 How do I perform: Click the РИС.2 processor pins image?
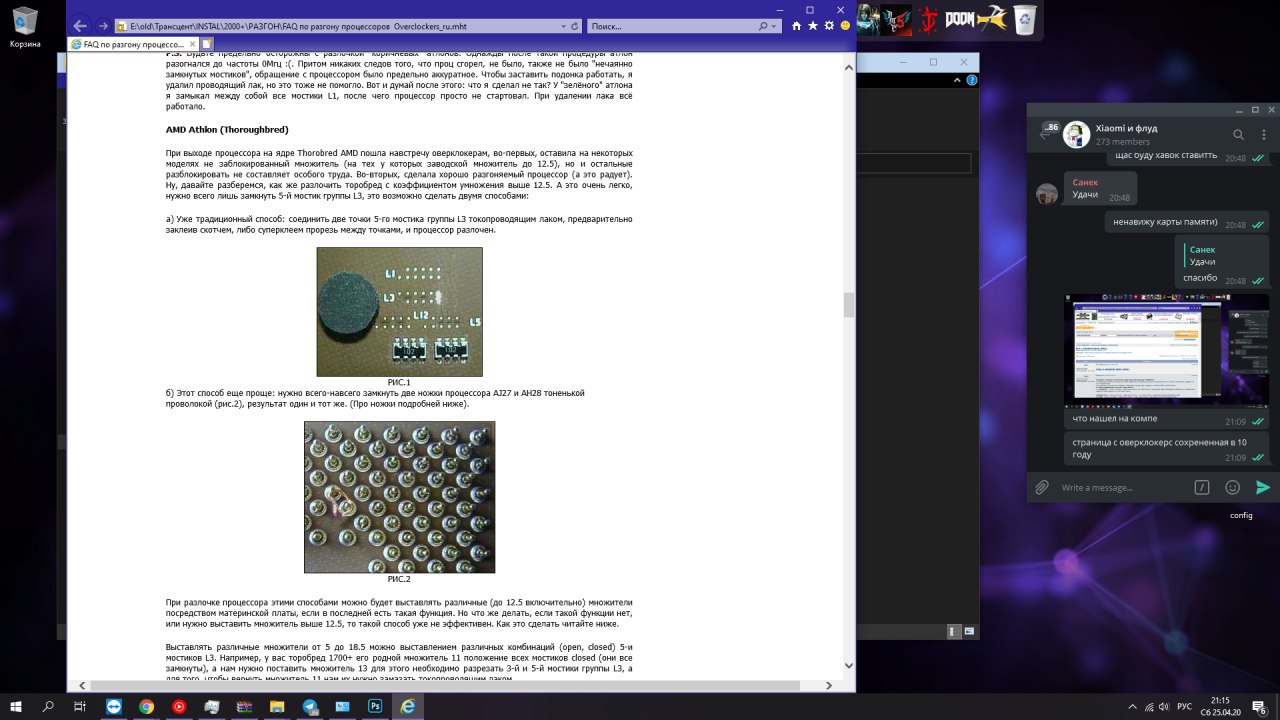[x=399, y=497]
